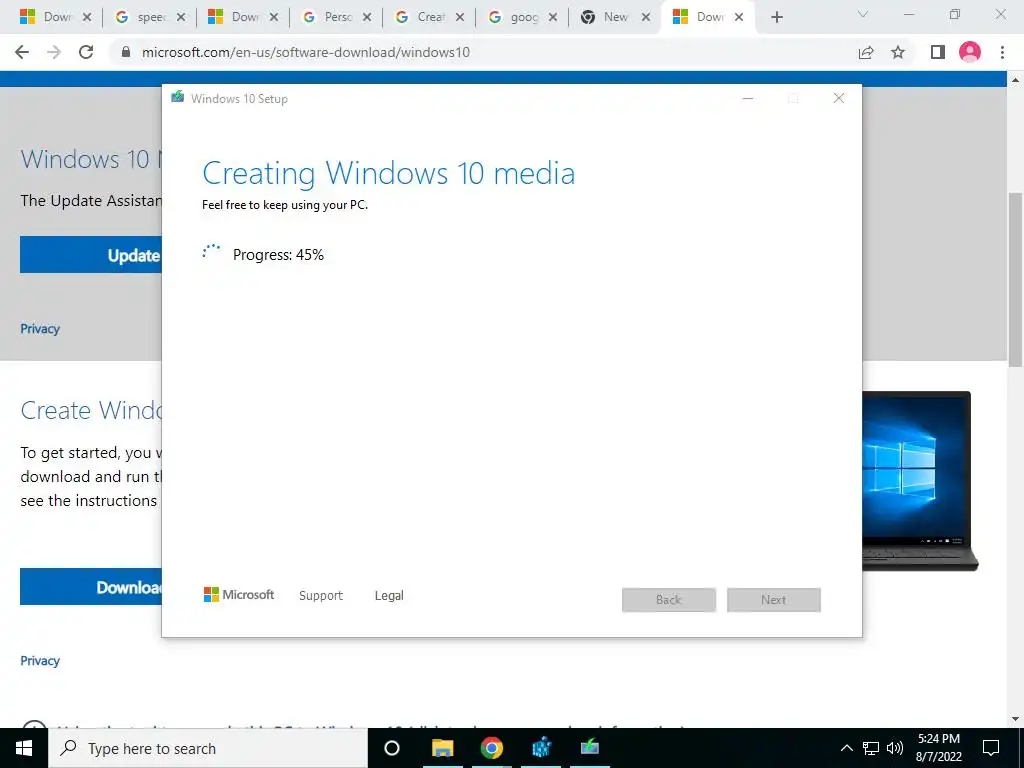View site lock information icon

coord(126,52)
